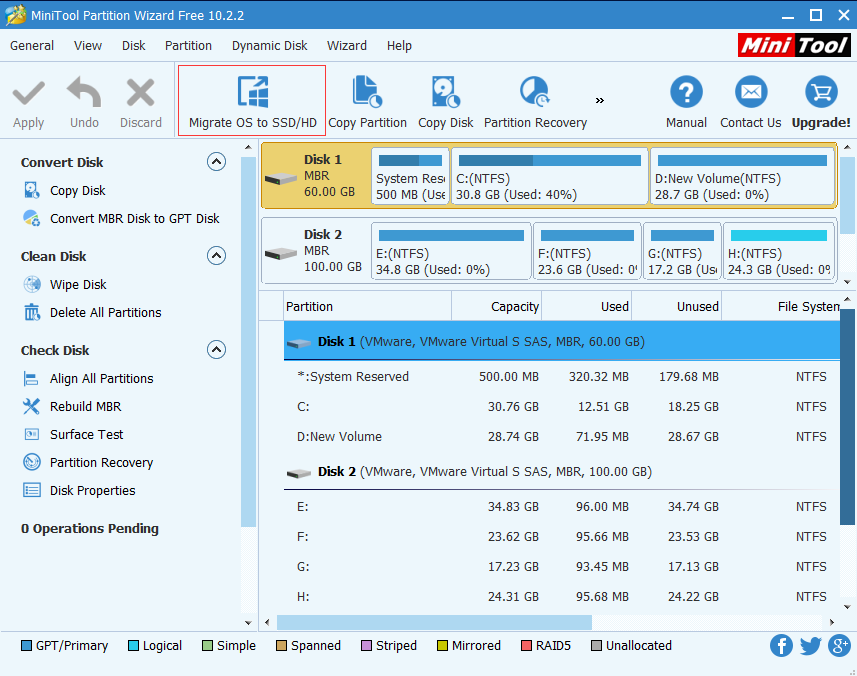This screenshot has width=857, height=676.
Task: Click the Upgrade shopping cart icon
Action: click(x=821, y=92)
